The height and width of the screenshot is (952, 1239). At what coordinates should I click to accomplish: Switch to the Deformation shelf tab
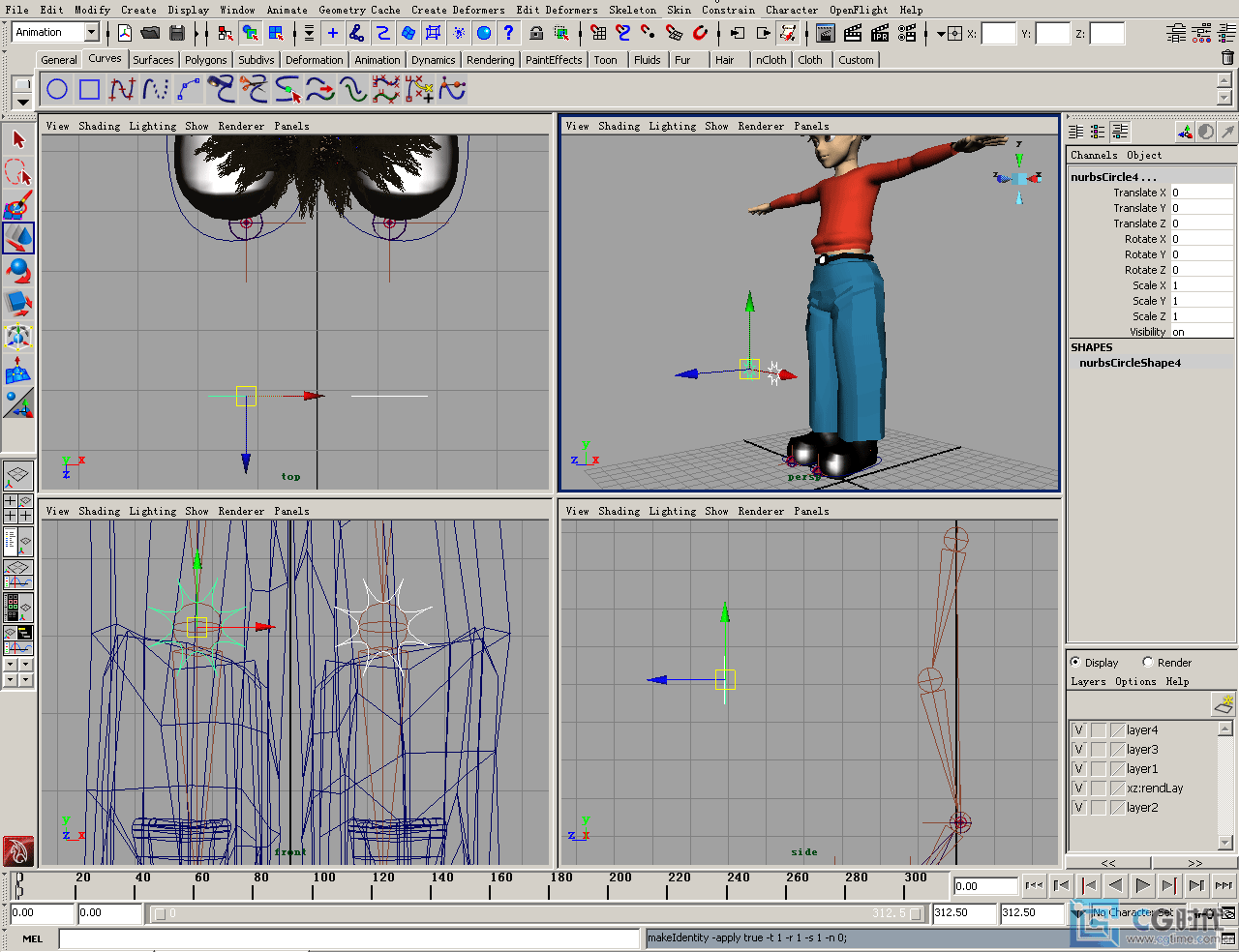[x=314, y=60]
